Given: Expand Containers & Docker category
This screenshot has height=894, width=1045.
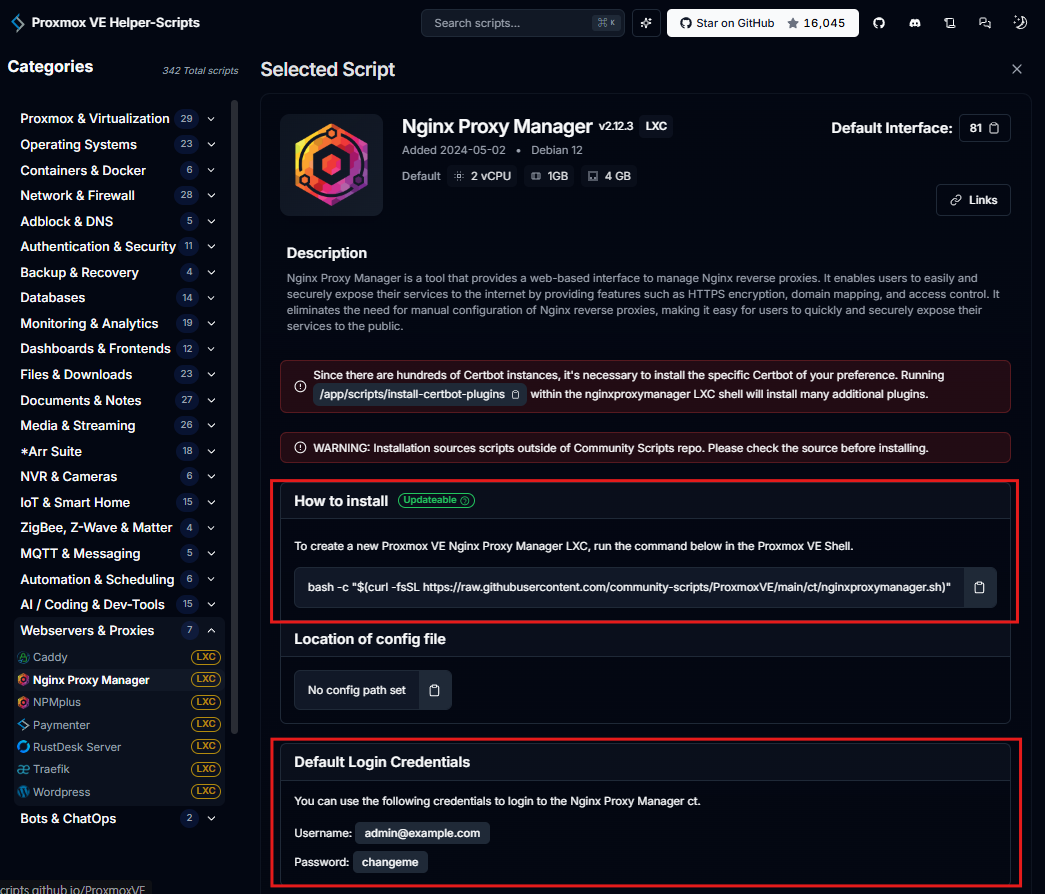Looking at the screenshot, I should coord(119,170).
